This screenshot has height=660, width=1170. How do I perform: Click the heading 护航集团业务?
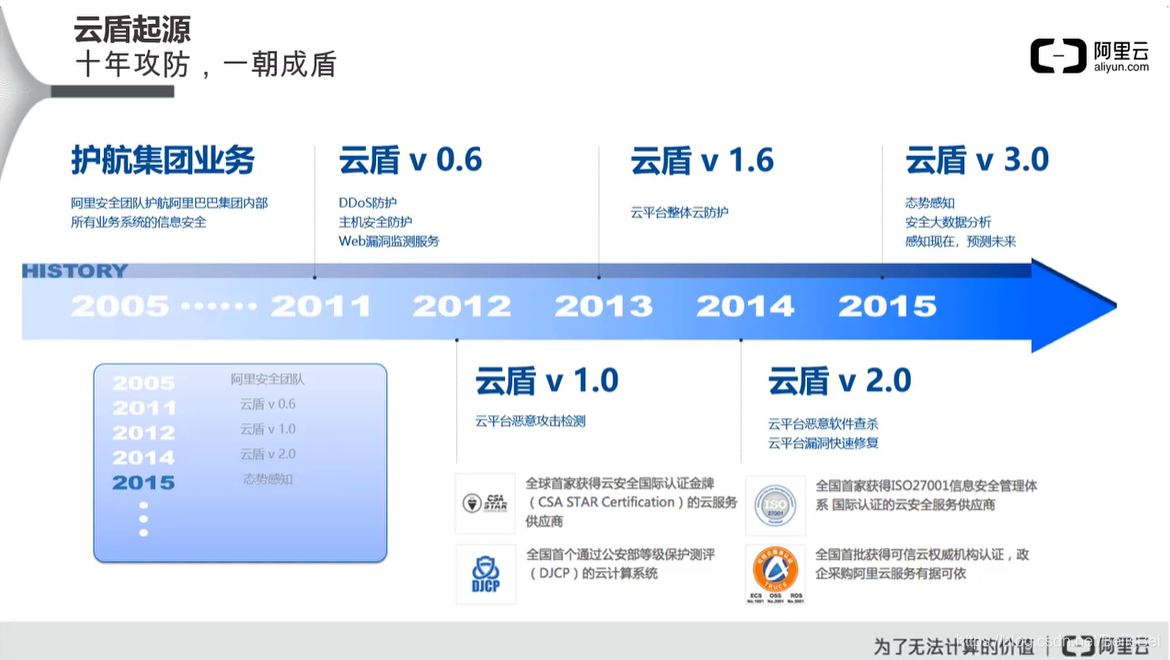click(x=163, y=160)
